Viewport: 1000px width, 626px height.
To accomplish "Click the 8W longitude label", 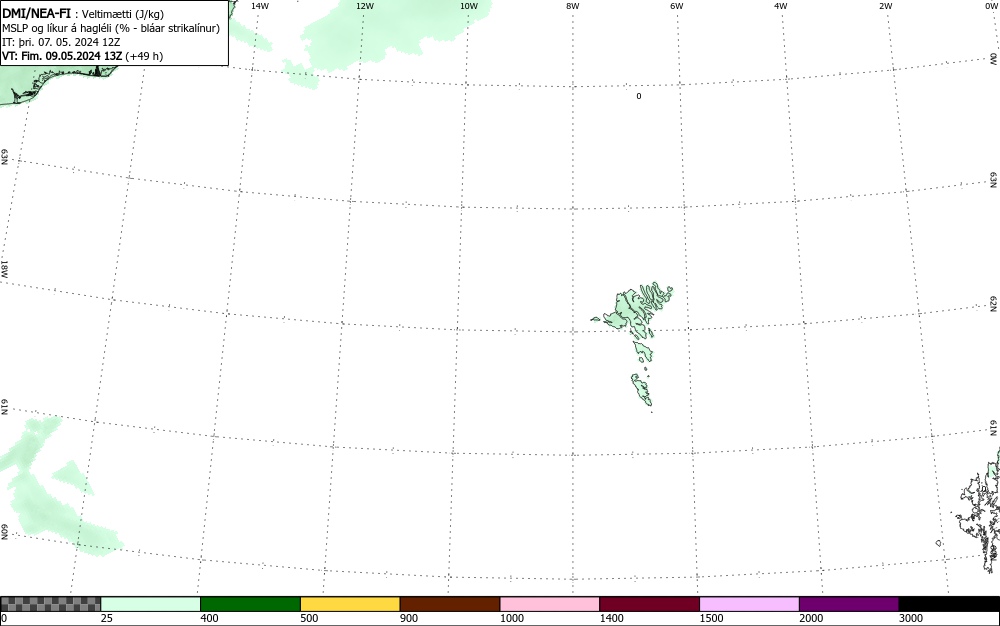I will tap(573, 6).
